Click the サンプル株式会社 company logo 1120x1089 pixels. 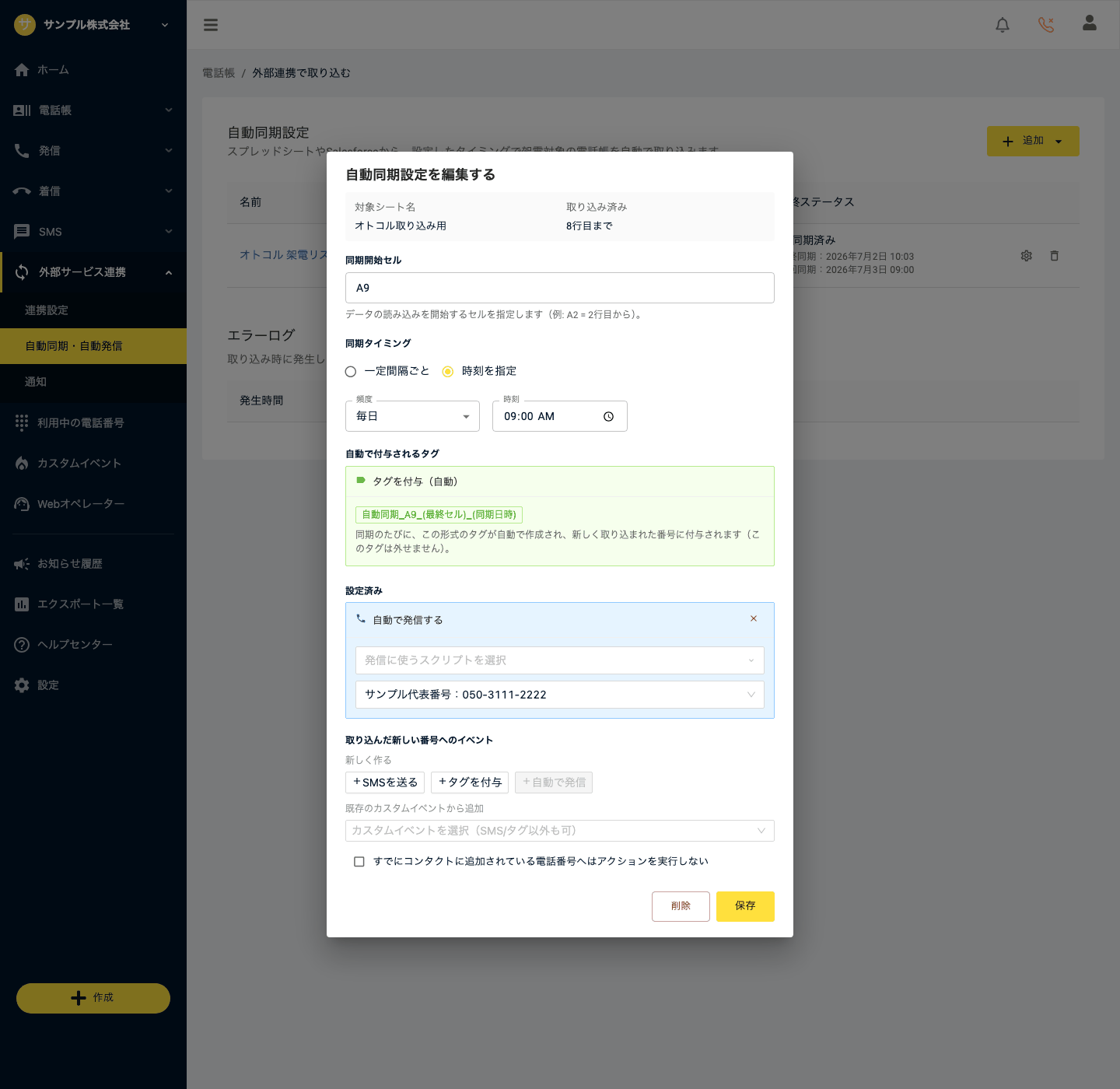25,25
